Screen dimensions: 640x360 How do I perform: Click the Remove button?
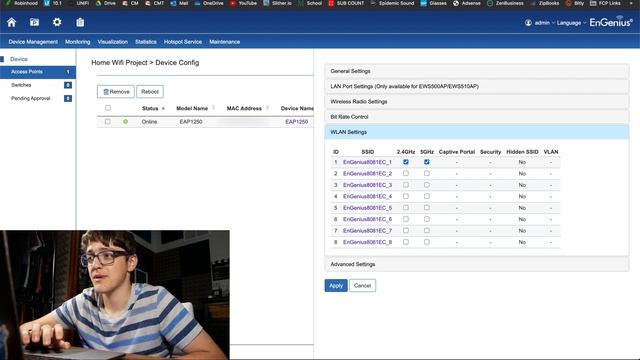click(x=116, y=92)
